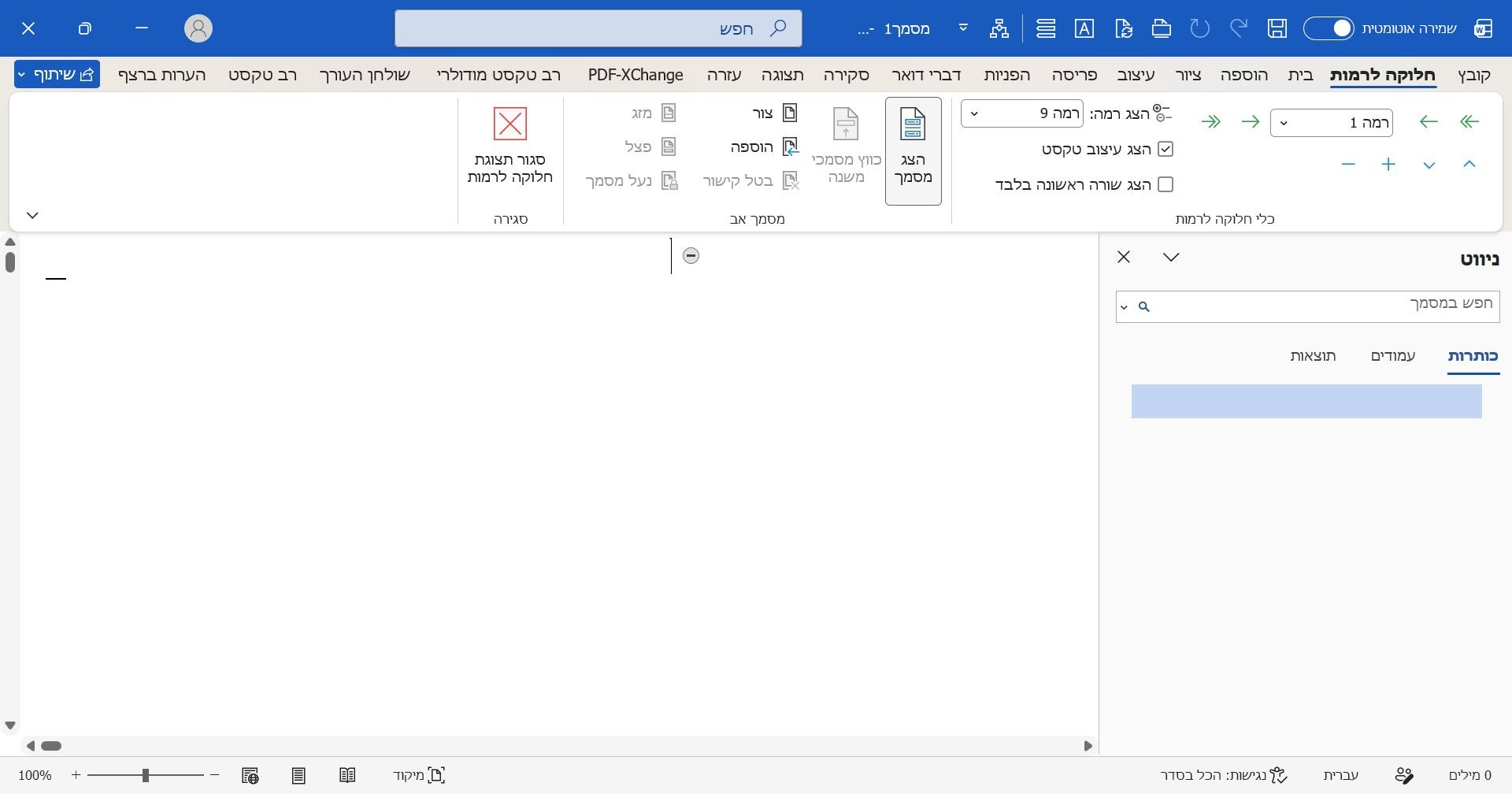Switch to the עמודים tab in navigation
This screenshot has height=794, width=1512.
point(1393,356)
